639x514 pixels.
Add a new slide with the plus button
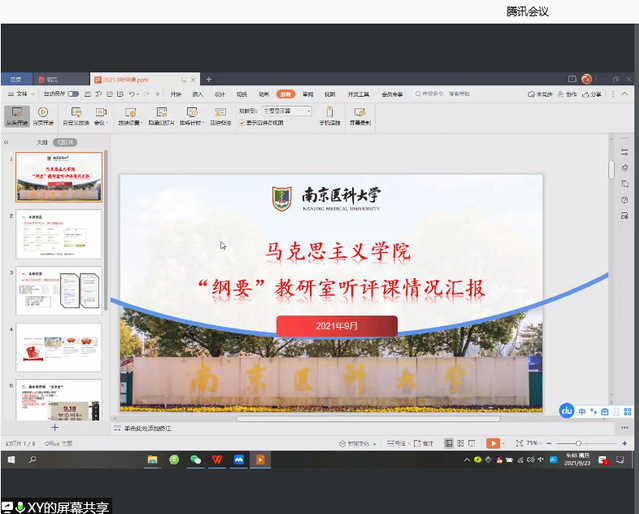(55, 427)
